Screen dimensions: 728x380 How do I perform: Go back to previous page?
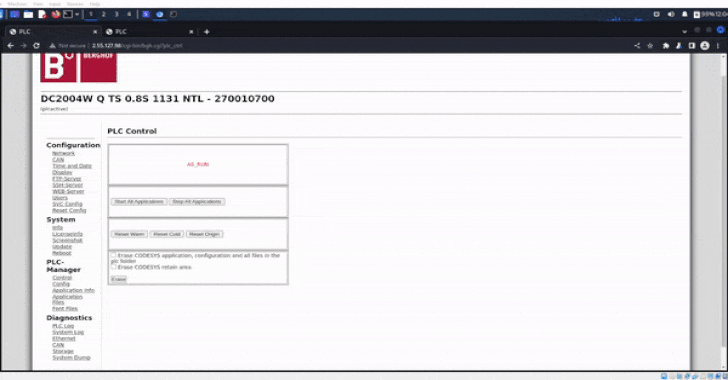click(10, 46)
